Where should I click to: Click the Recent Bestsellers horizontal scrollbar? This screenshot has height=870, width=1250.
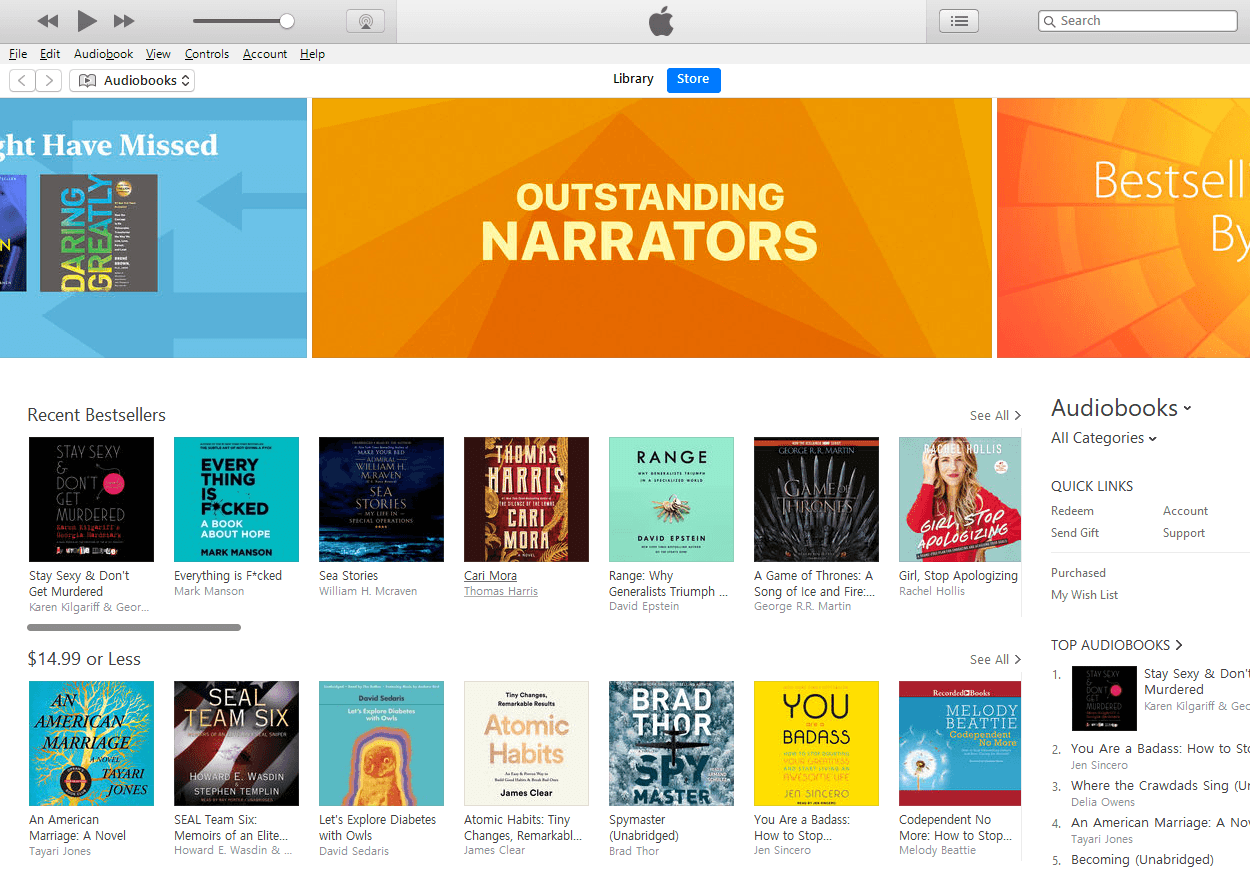pos(134,628)
